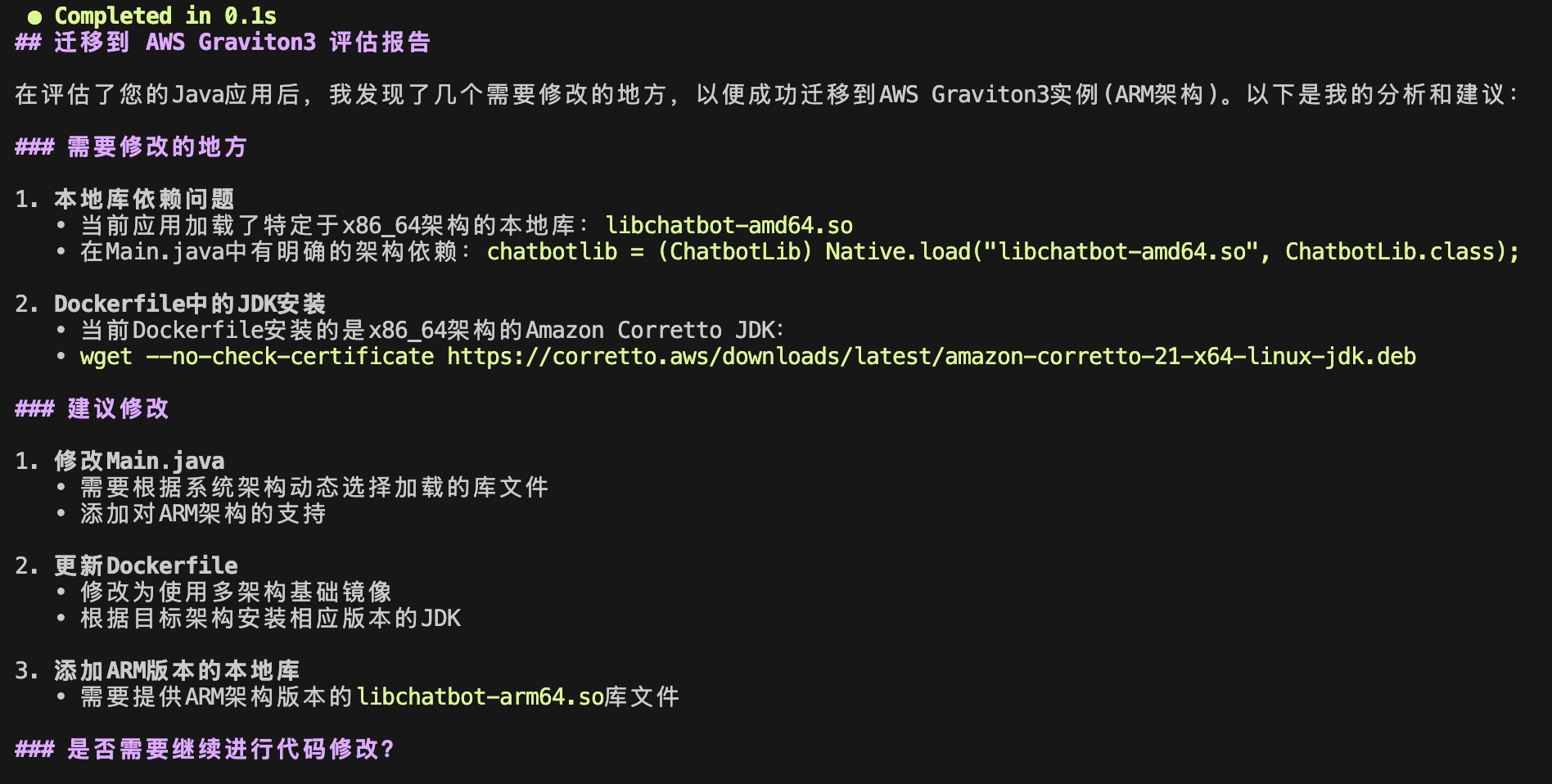Click the "是否需要继续进行代码修改?" heading
Screen dimensions: 1552x784
(x=230, y=749)
